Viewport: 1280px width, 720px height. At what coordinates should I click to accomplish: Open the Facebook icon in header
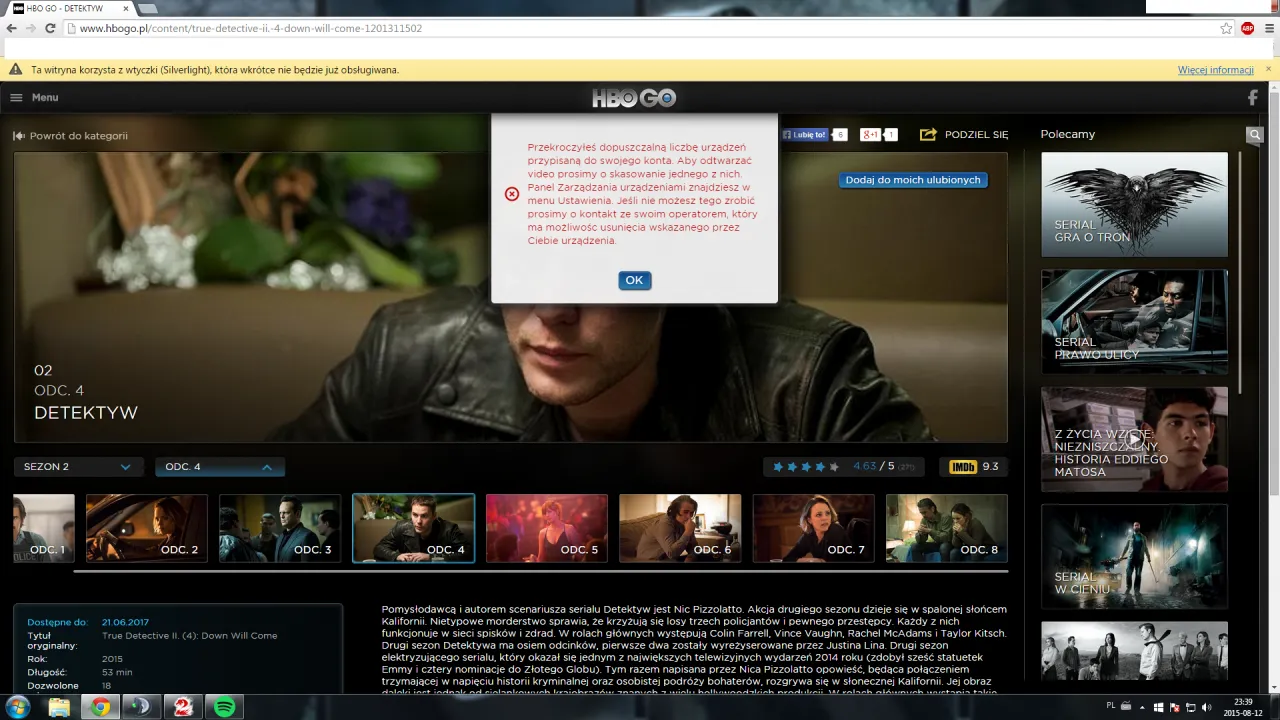pyautogui.click(x=1253, y=98)
